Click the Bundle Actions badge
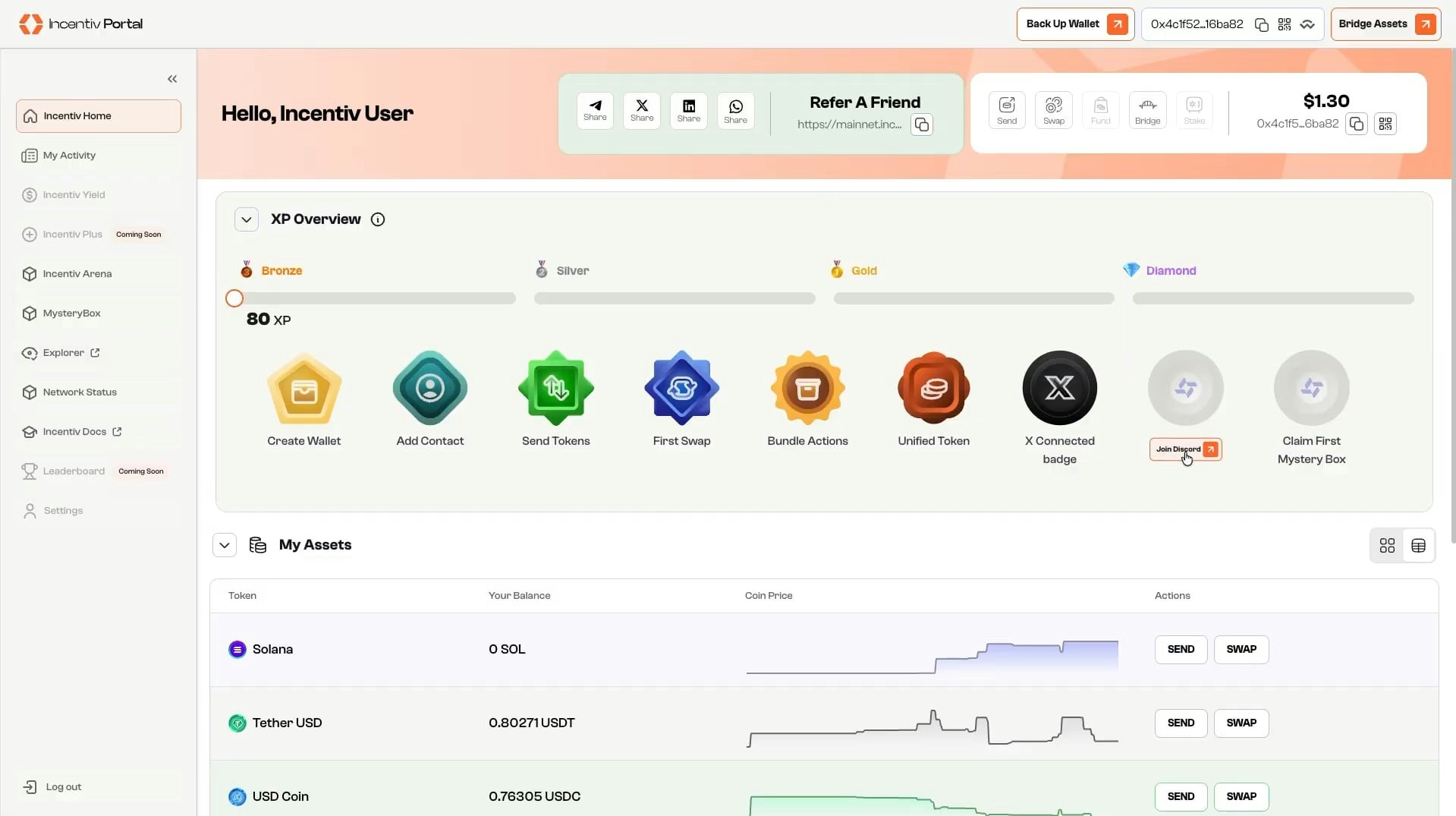Viewport: 1456px width, 816px height. click(808, 388)
